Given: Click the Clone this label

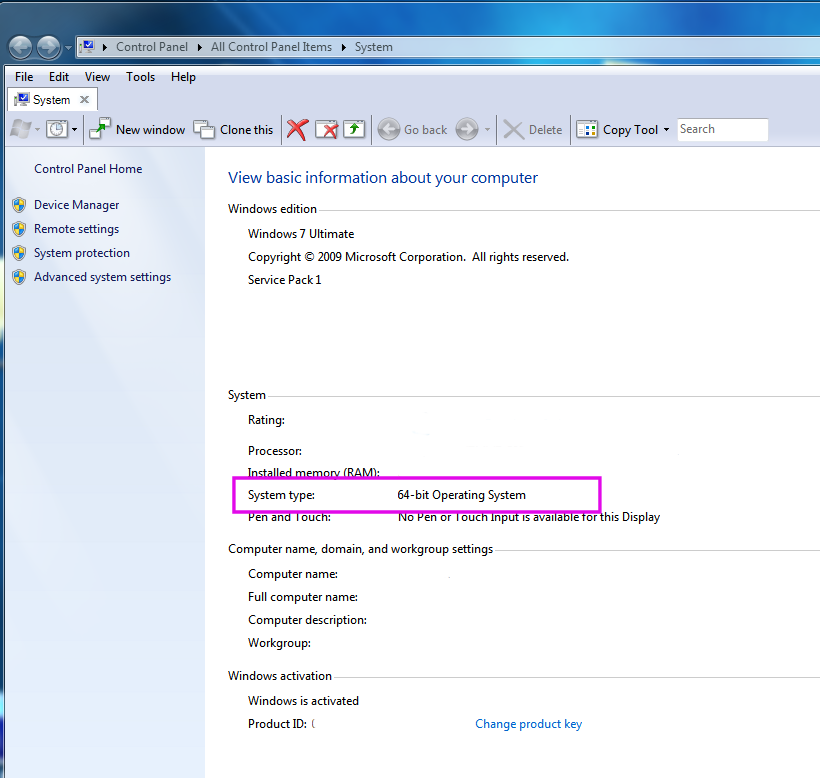Looking at the screenshot, I should coord(246,130).
